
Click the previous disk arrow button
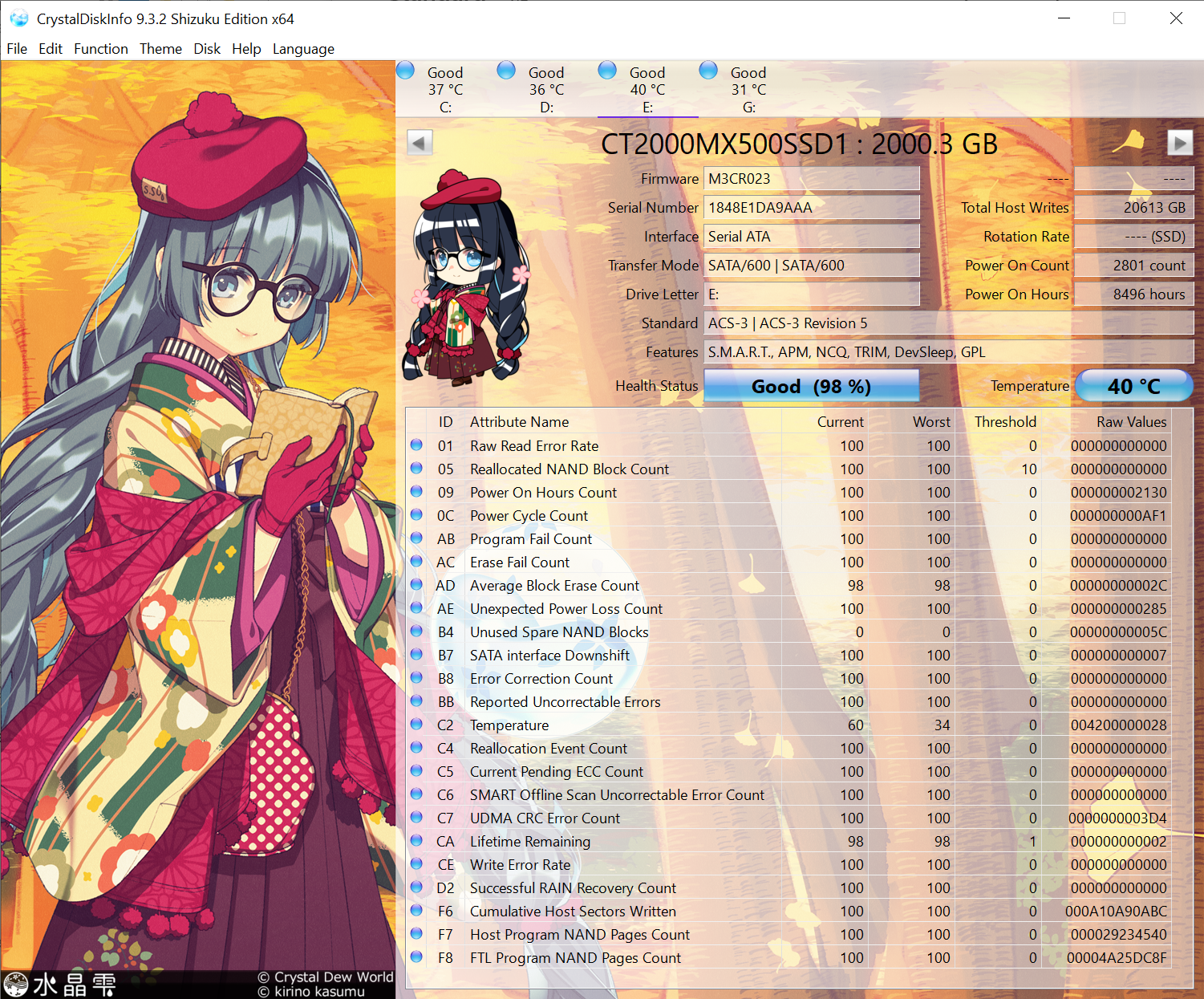420,143
